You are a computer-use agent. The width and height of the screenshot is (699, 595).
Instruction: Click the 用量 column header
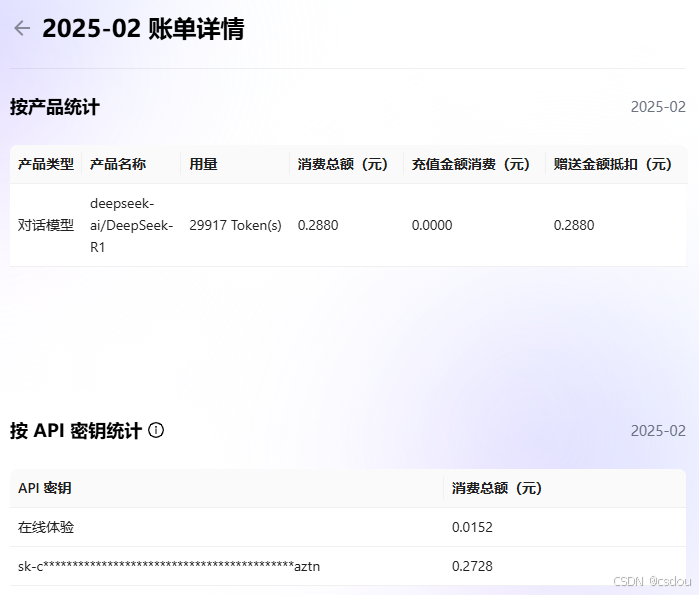click(x=203, y=164)
